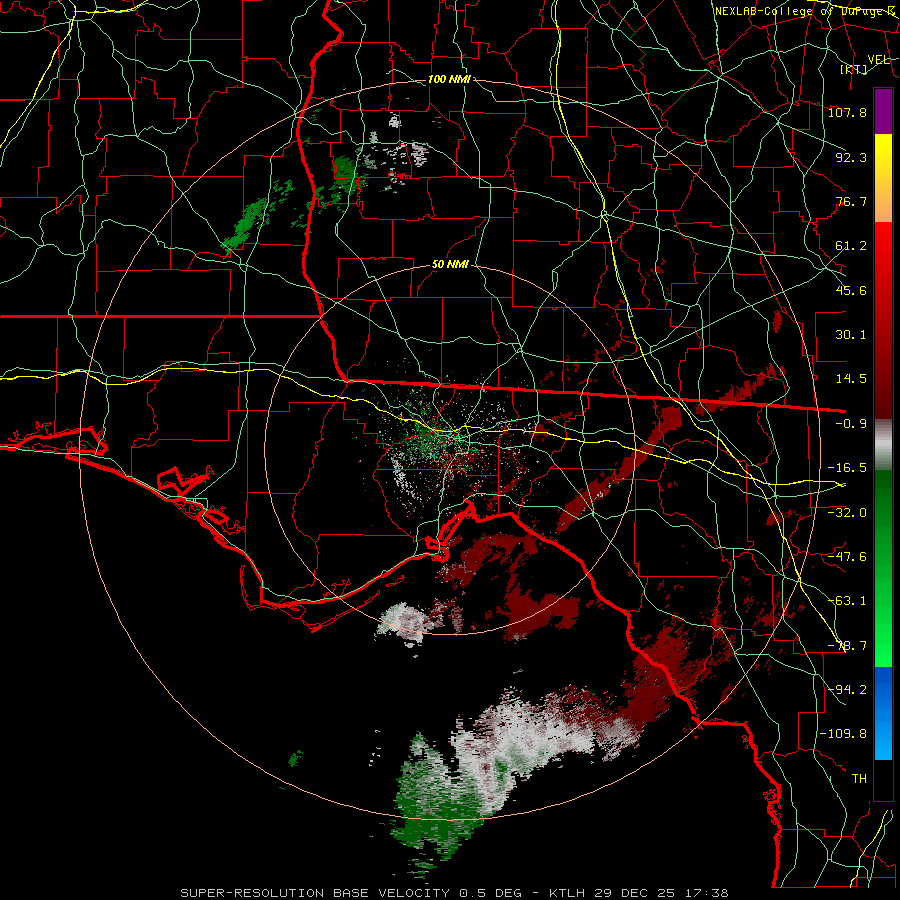Click the gray segment of the color bar

point(883,445)
